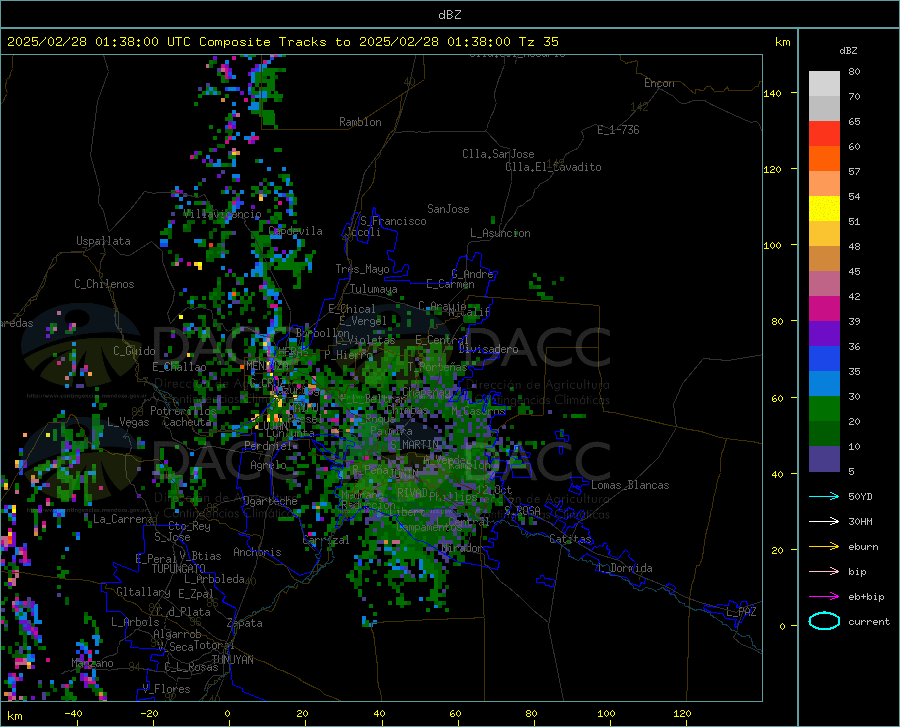The width and height of the screenshot is (900, 727).
Task: Click the C_Guido map label
Action: point(134,351)
